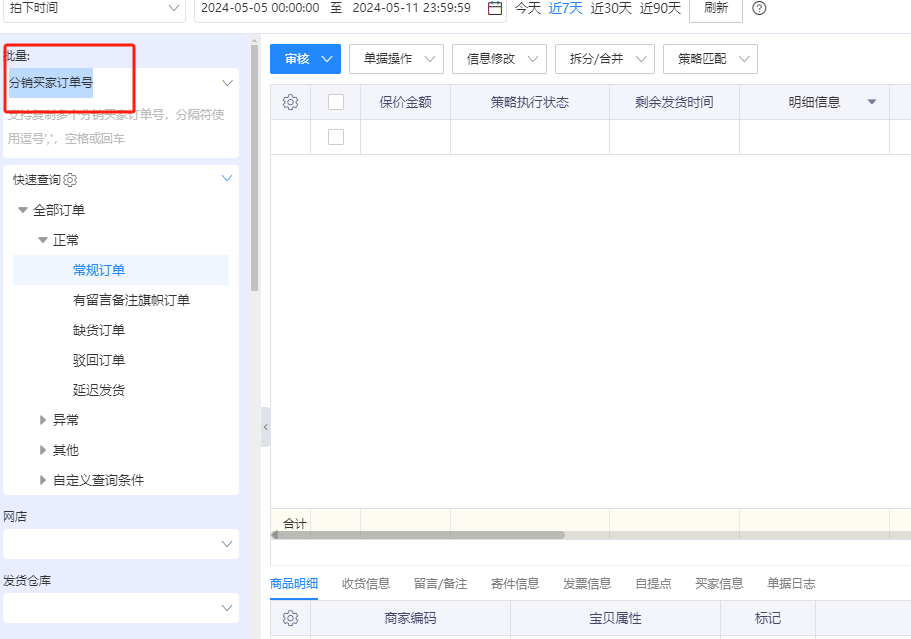Open the 发货仓库 warehouse dropdown
Viewport: 911px width, 639px height.
[x=120, y=607]
